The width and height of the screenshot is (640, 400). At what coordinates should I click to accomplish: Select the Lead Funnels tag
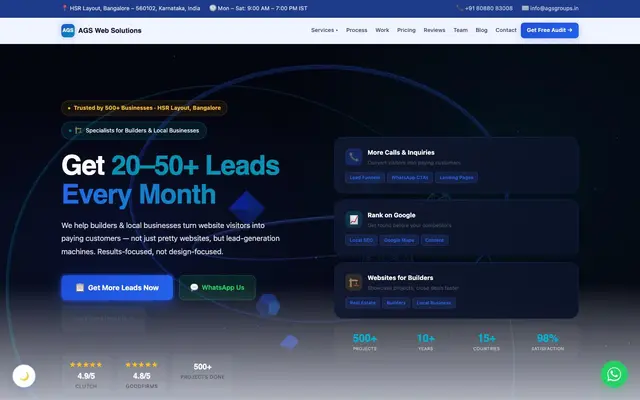click(x=364, y=178)
